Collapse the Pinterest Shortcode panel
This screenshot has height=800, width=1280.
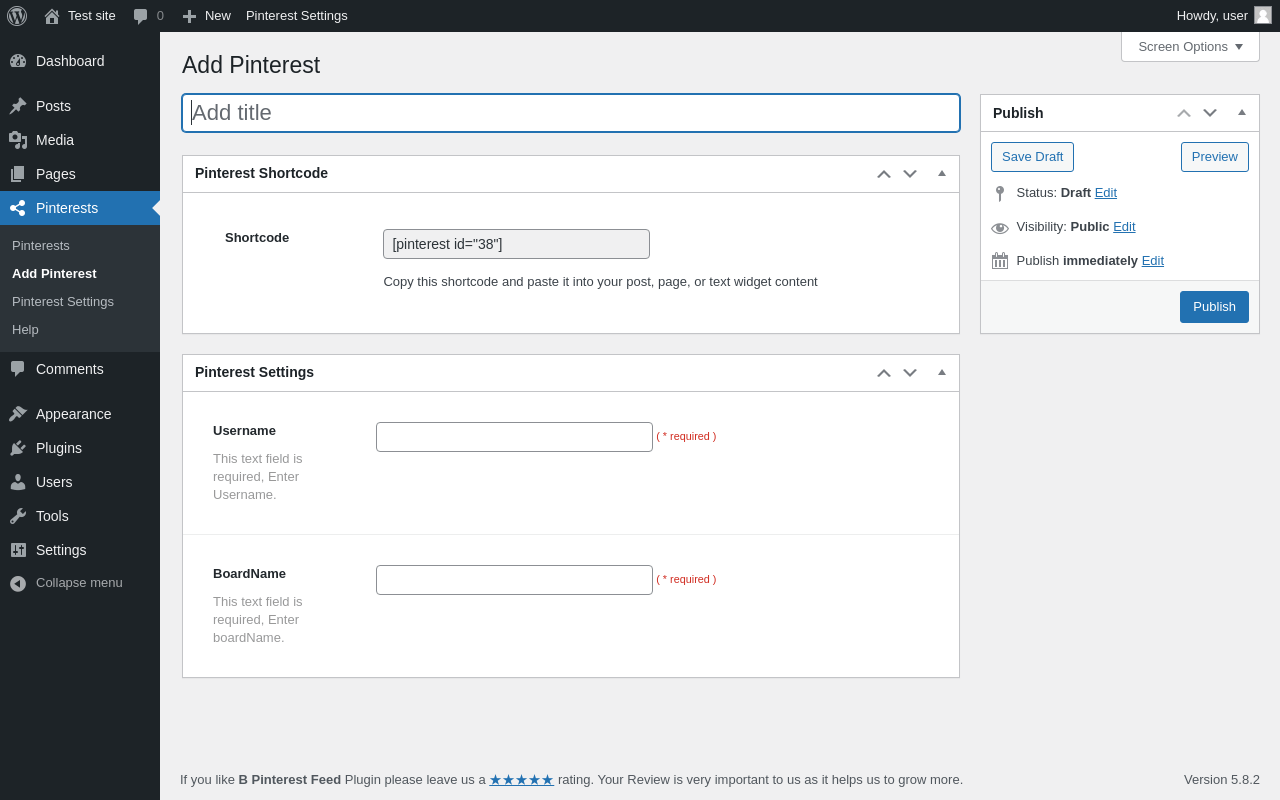point(942,174)
